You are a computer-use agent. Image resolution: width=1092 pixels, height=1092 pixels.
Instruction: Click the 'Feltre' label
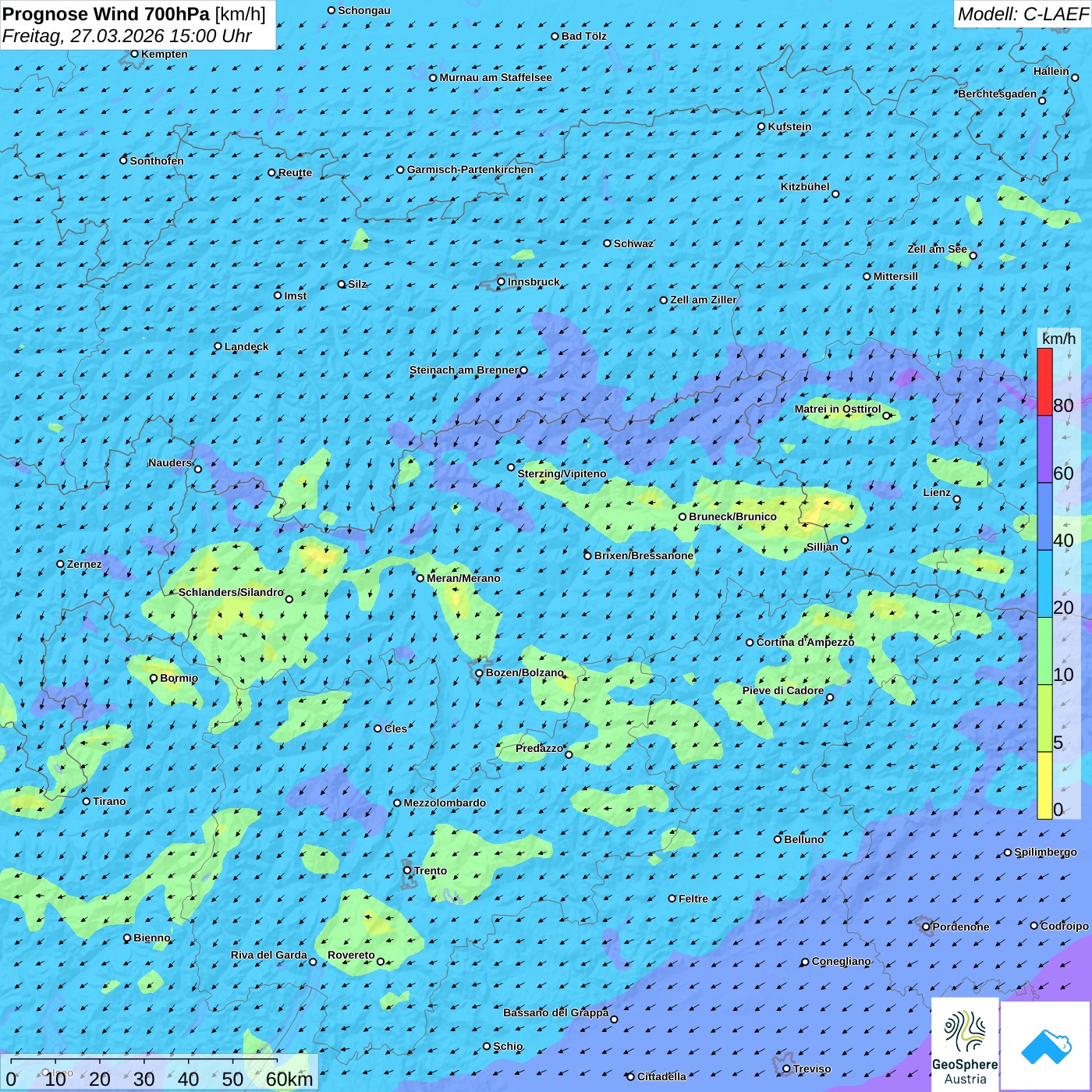point(693,899)
